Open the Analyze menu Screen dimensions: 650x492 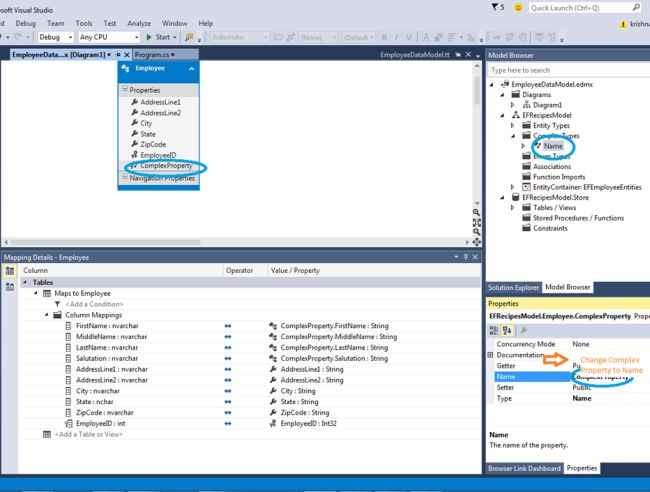pyautogui.click(x=139, y=23)
